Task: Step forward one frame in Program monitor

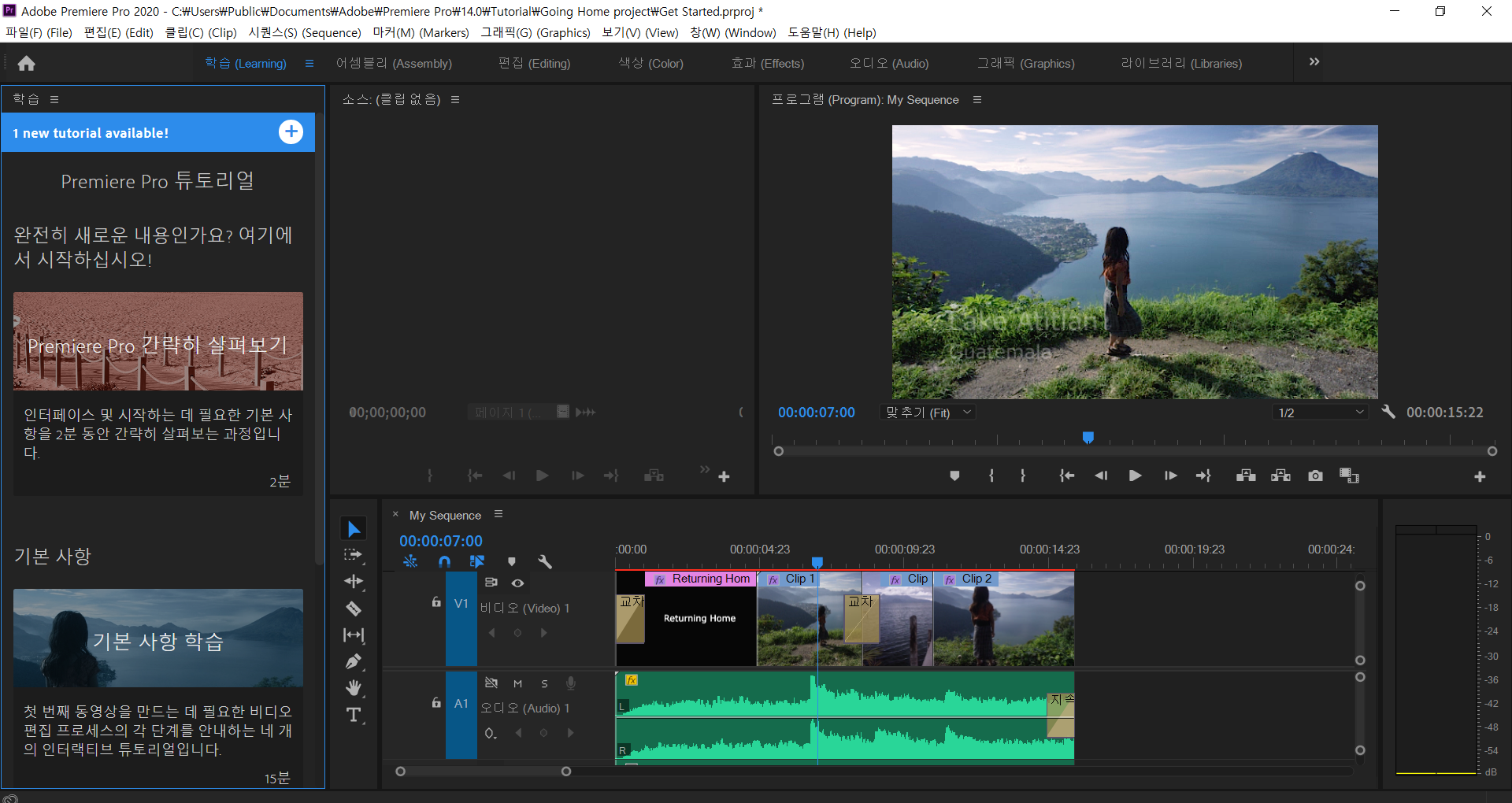Action: pos(1170,476)
